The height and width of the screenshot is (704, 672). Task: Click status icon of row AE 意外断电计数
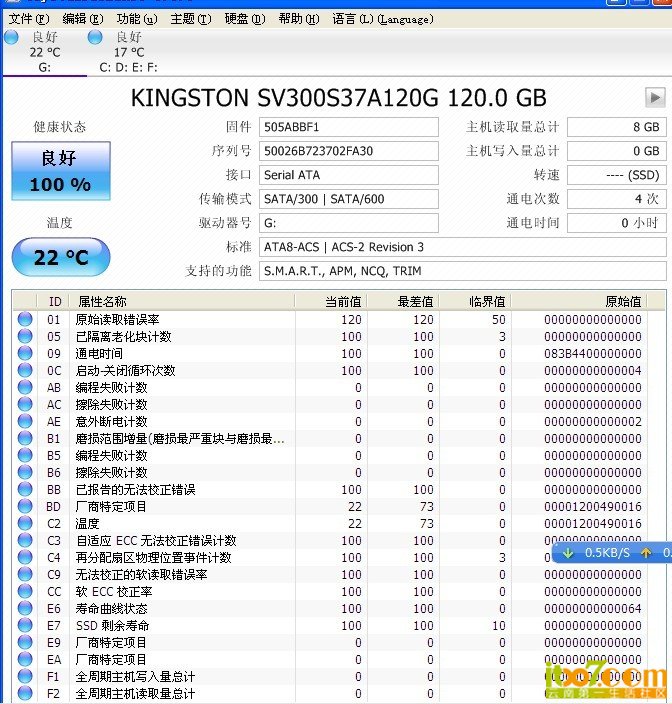[25, 421]
